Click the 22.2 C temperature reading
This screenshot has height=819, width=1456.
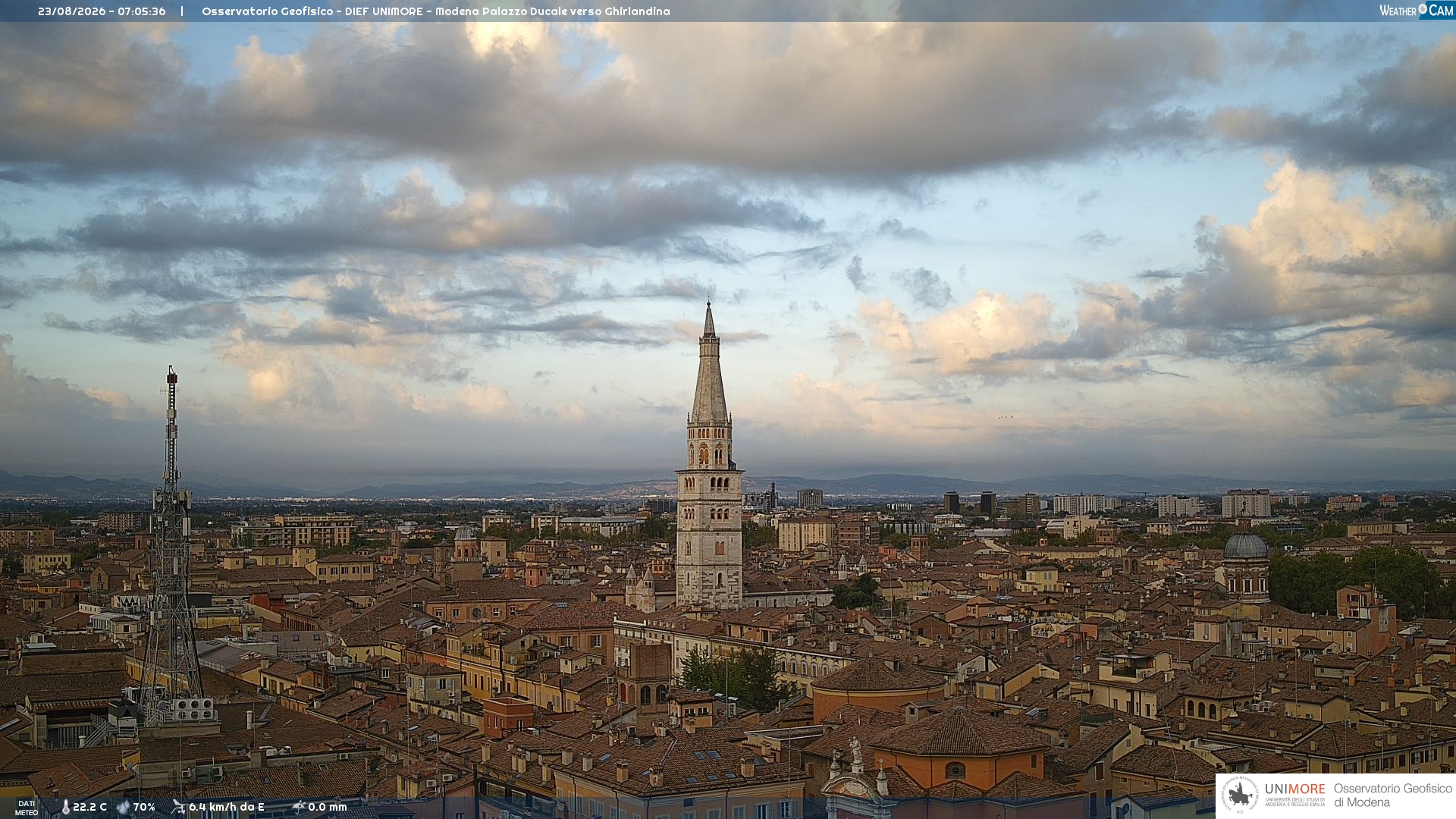pyautogui.click(x=89, y=807)
